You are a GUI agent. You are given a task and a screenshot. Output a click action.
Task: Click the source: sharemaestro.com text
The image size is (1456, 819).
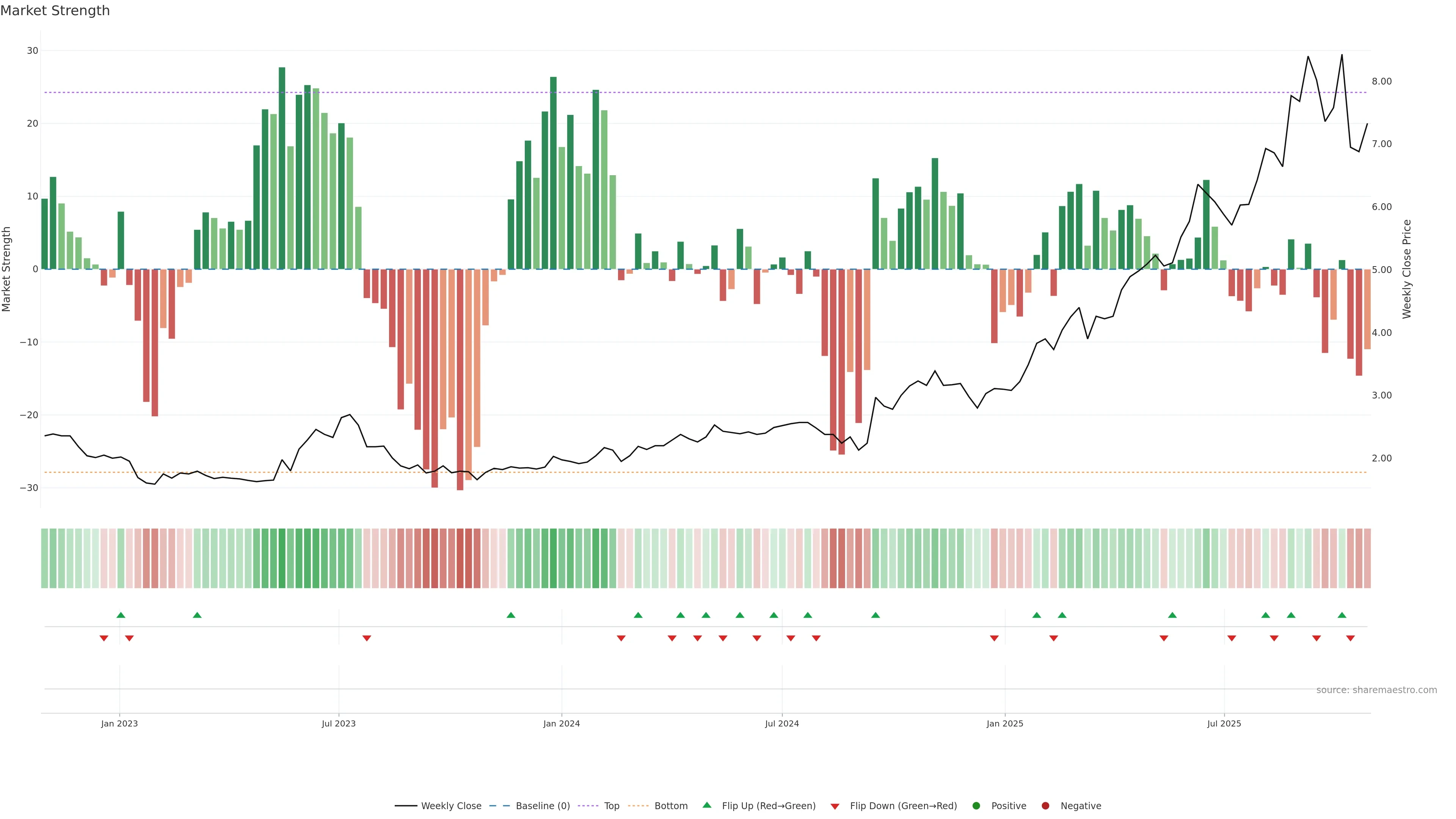click(x=1376, y=690)
